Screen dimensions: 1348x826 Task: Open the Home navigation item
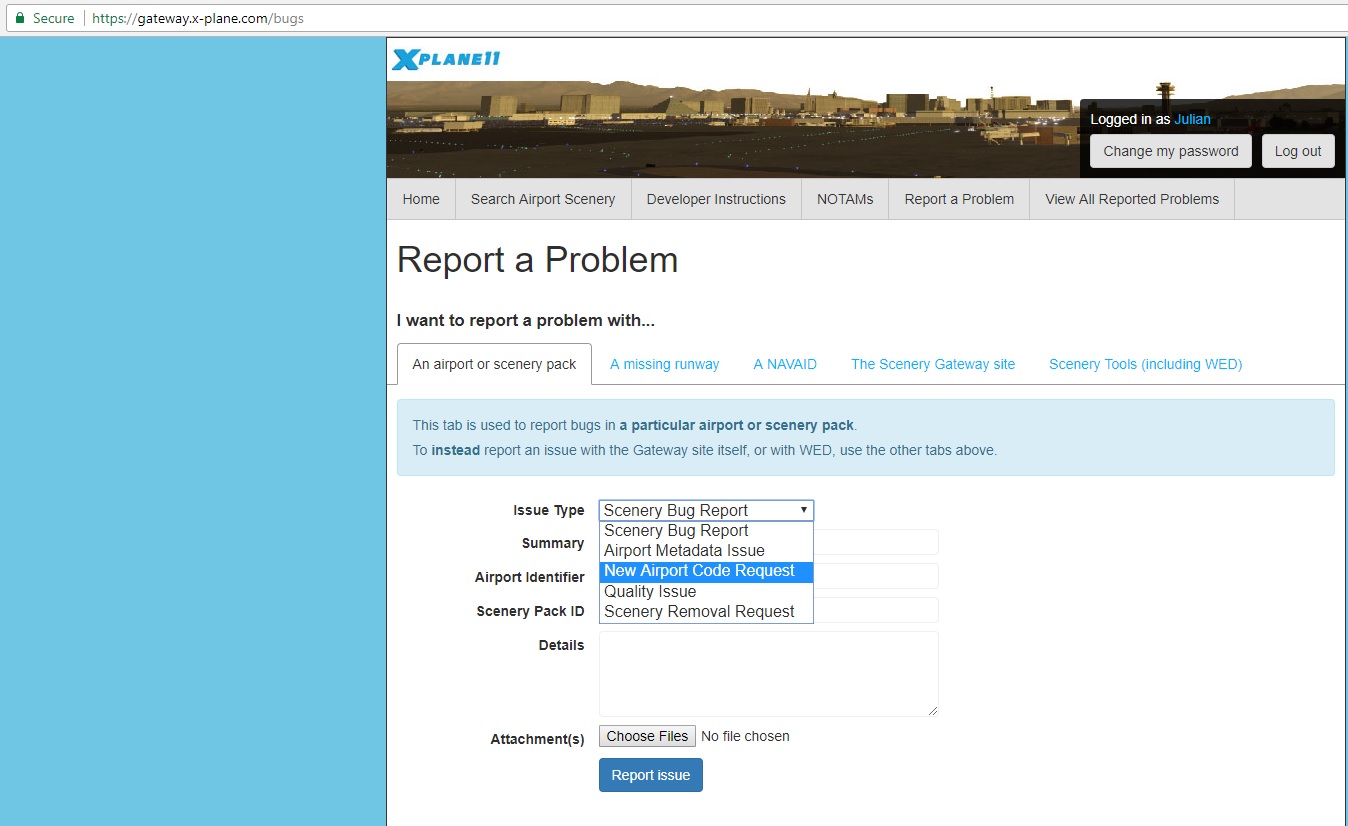(421, 199)
